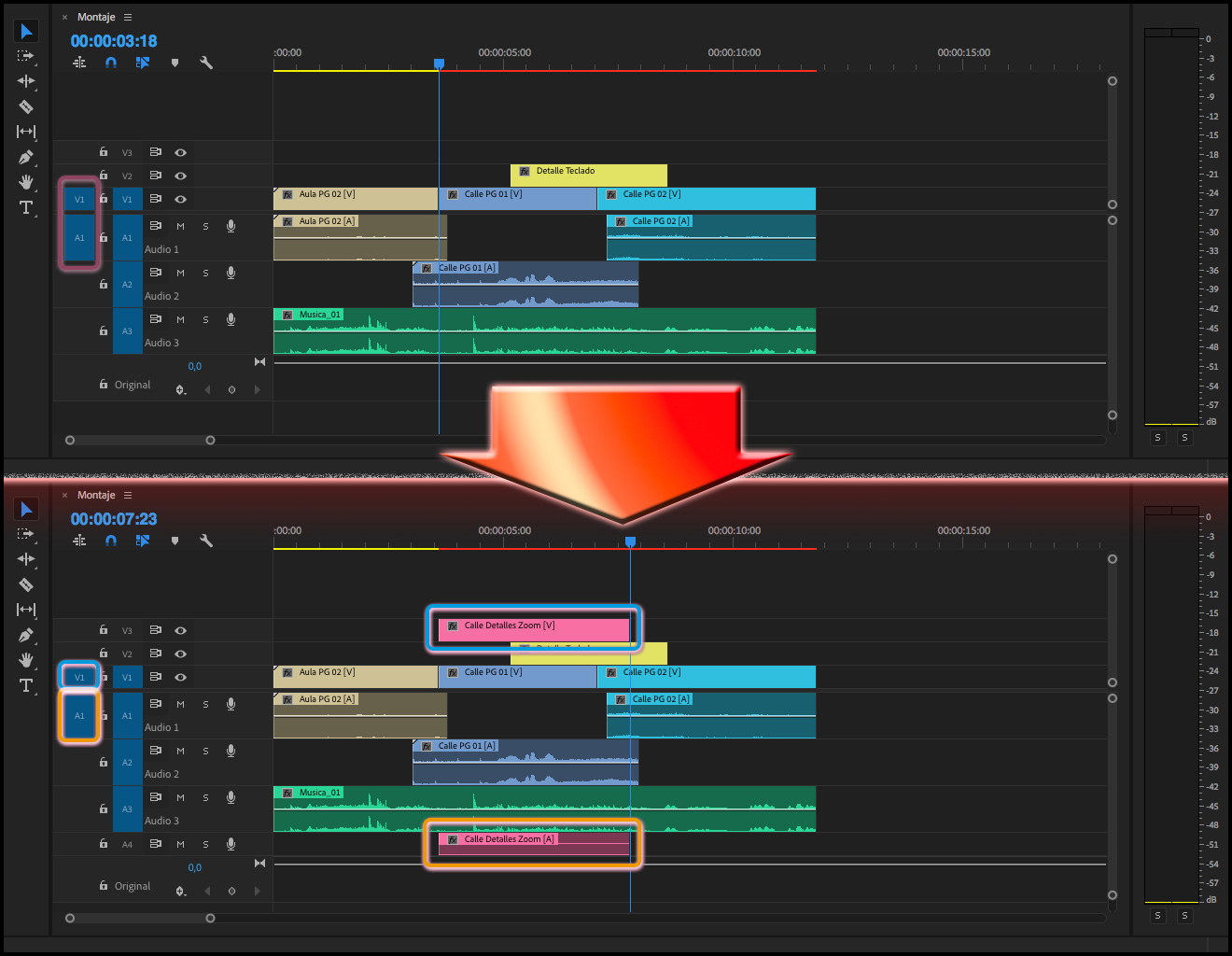
Task: Toggle V3 track eye in the 00:00:03:18 timeline
Action: pos(181,152)
